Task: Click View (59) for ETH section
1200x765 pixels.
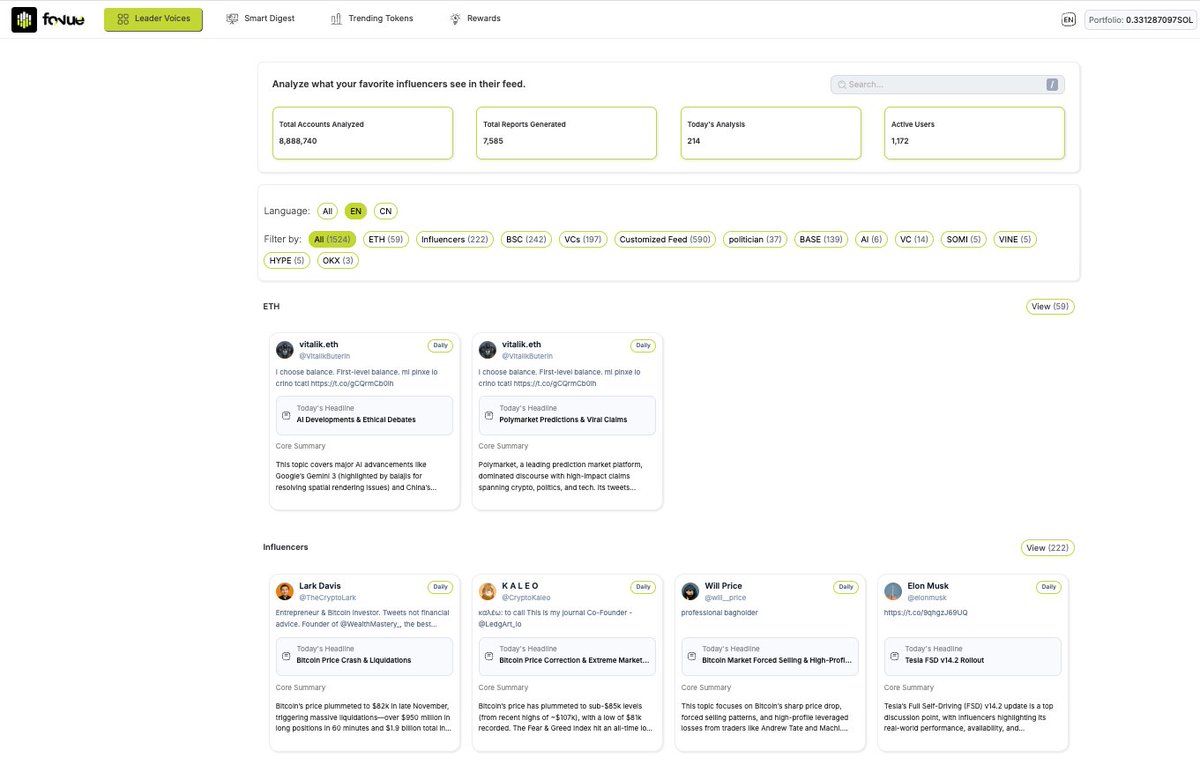Action: pyautogui.click(x=1050, y=307)
